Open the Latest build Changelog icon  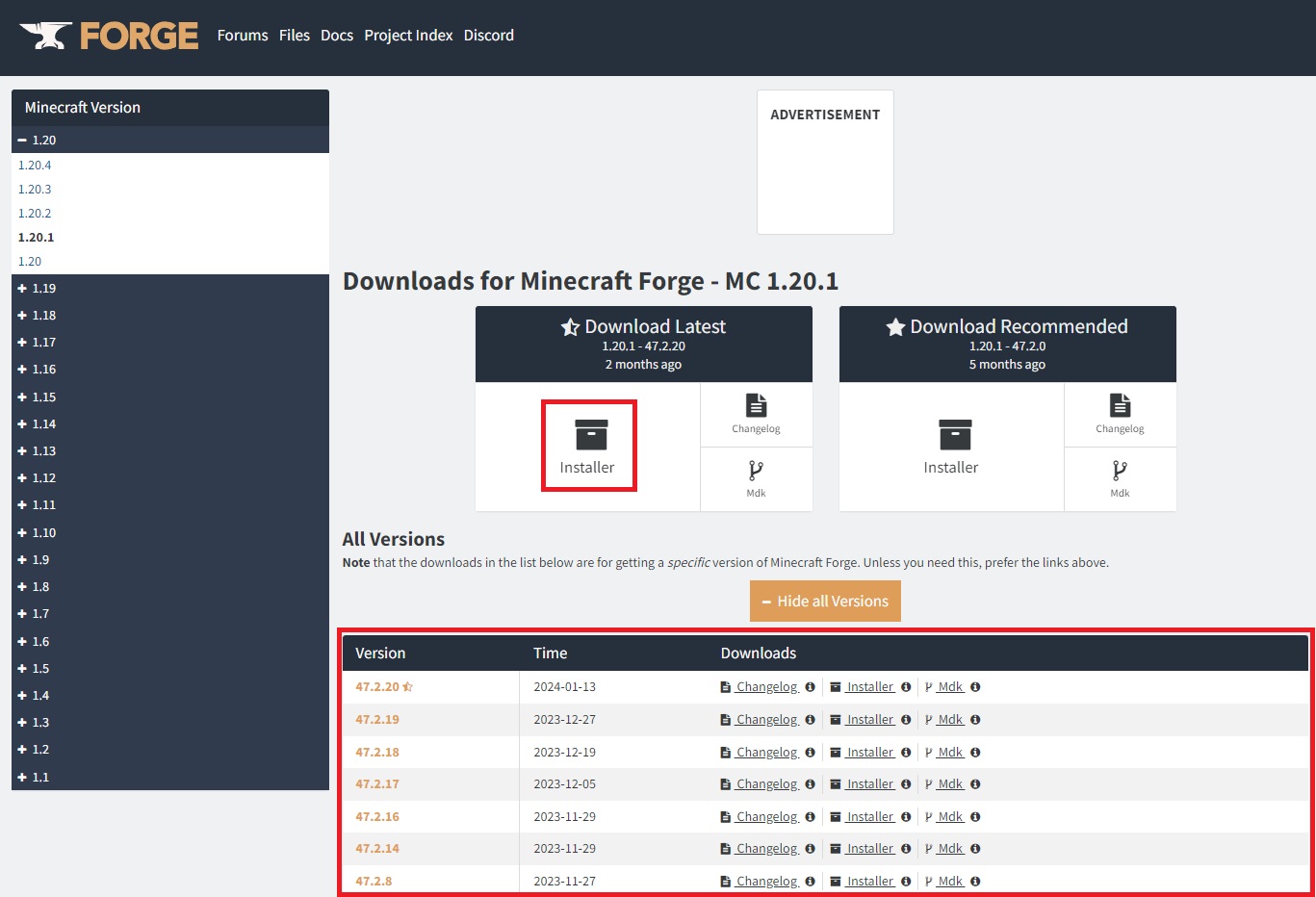[756, 414]
